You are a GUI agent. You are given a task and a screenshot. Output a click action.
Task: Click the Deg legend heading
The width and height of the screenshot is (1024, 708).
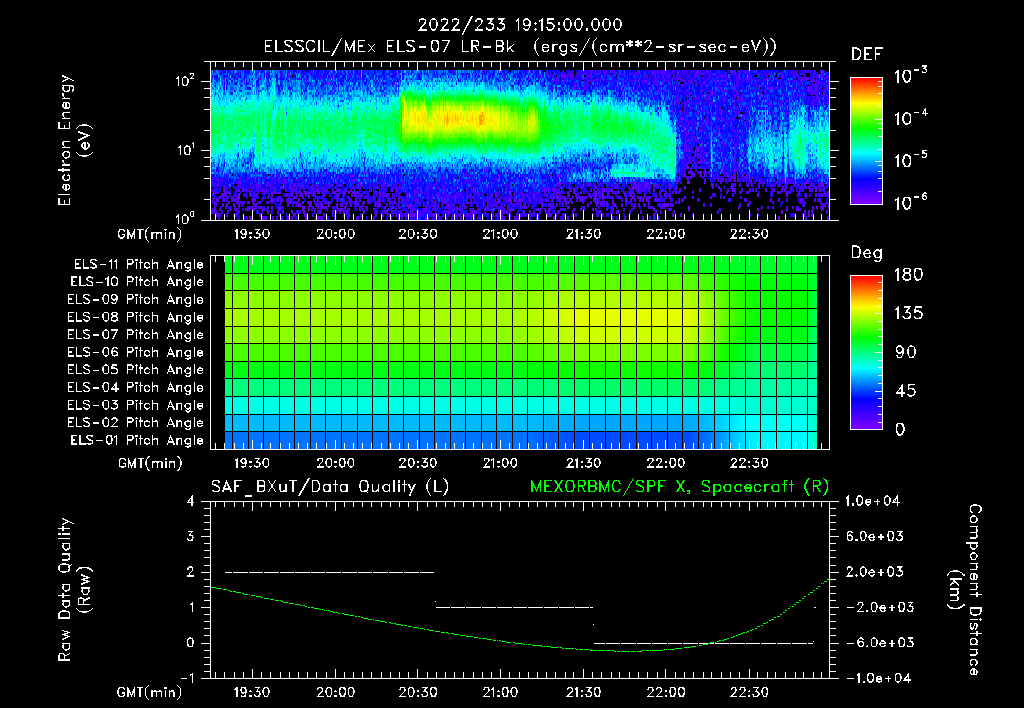pyautogui.click(x=866, y=253)
